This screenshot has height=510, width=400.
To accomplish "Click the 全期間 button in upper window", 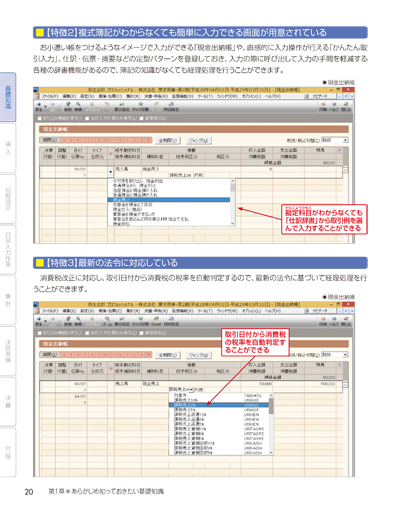I will click(x=168, y=141).
